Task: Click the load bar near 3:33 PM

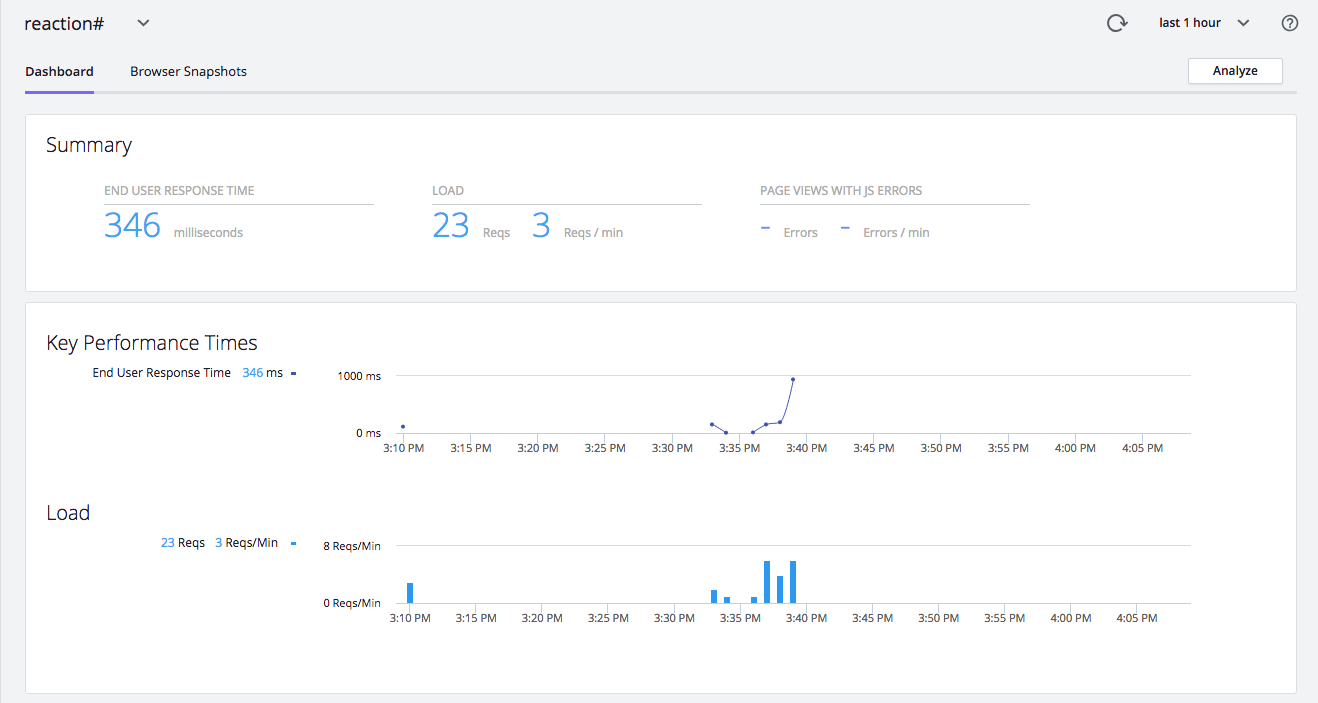Action: click(714, 597)
